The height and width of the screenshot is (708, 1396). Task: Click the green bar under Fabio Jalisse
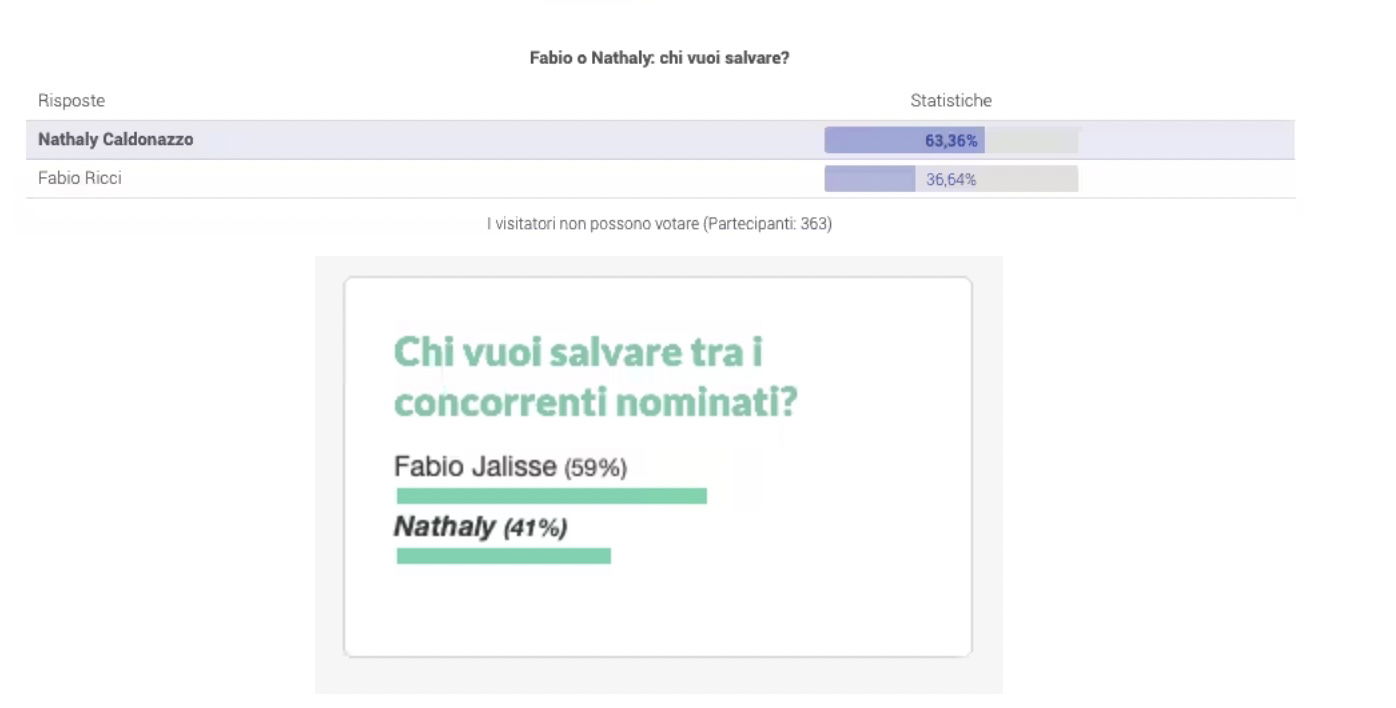click(552, 496)
